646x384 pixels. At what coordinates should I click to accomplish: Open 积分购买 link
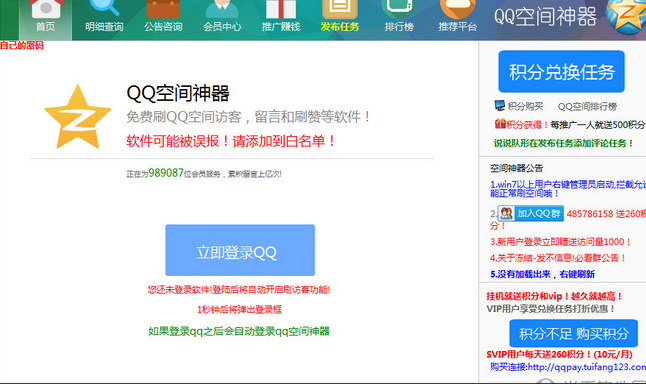(x=525, y=107)
